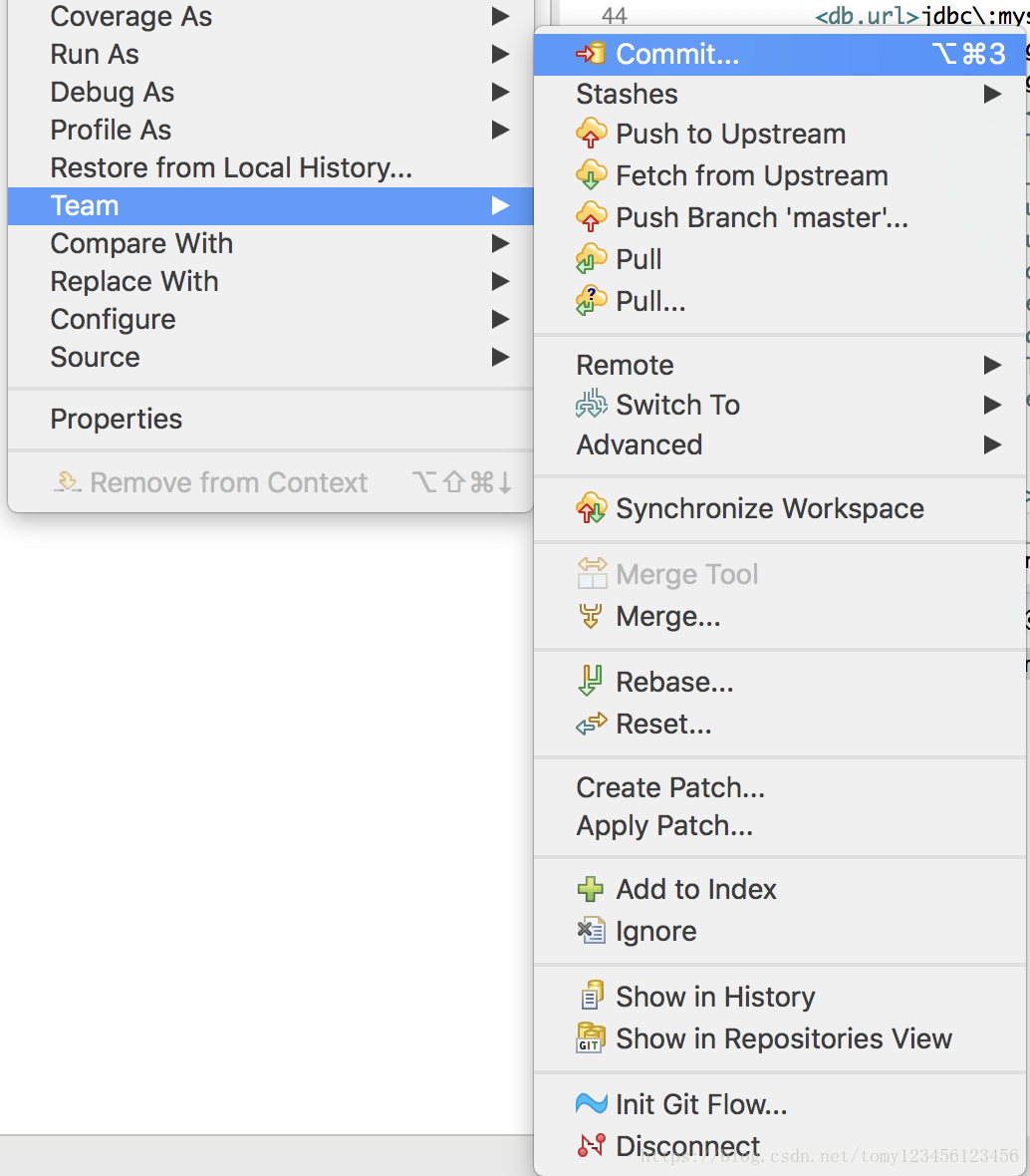The image size is (1030, 1176).
Task: Click the Init Git Flow icon
Action: [591, 1104]
